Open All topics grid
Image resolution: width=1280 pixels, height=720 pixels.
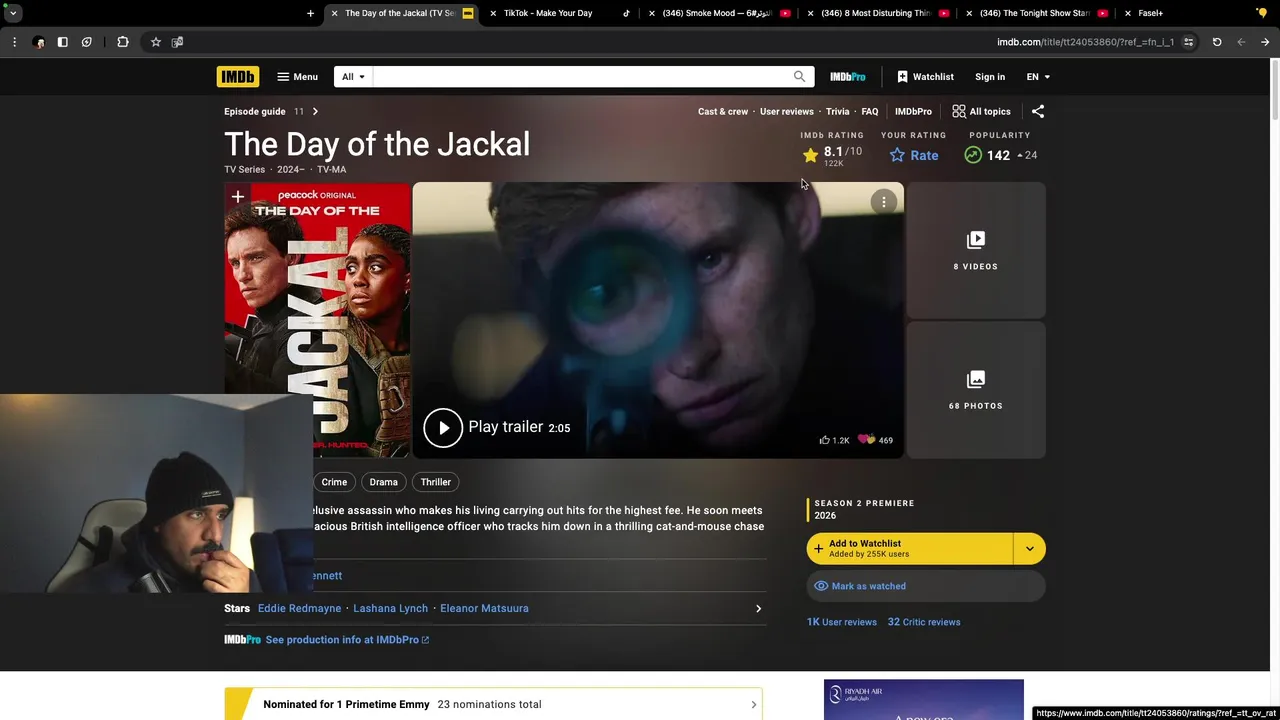(981, 112)
